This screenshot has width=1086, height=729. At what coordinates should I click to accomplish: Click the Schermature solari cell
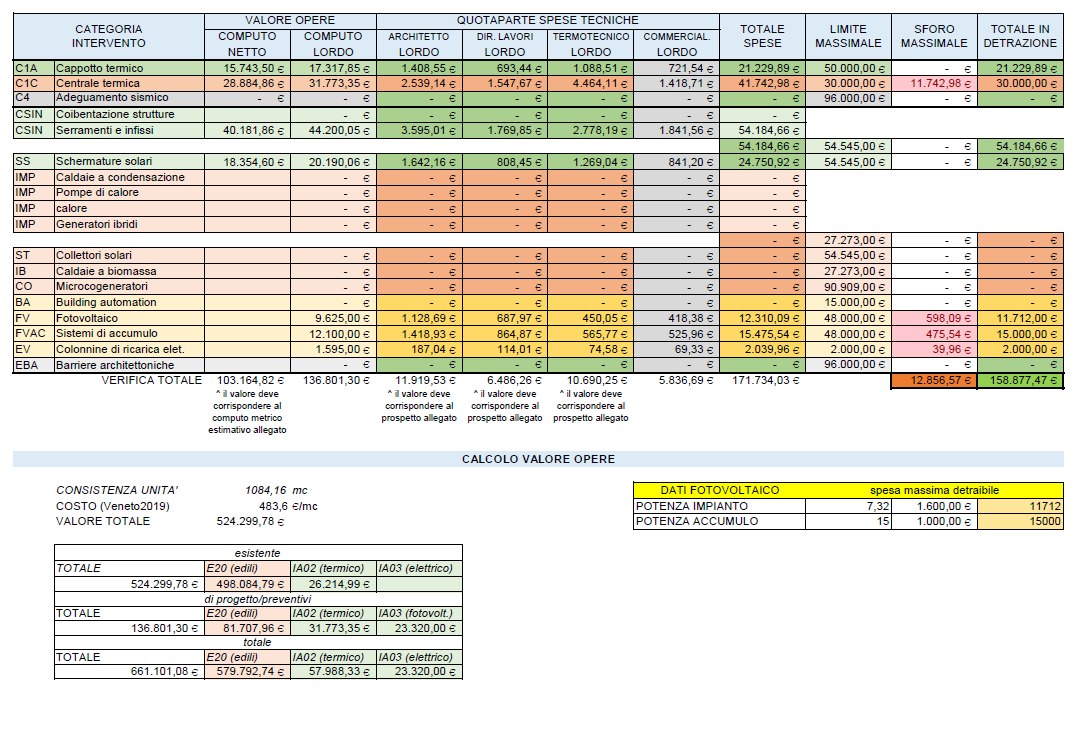click(x=130, y=162)
